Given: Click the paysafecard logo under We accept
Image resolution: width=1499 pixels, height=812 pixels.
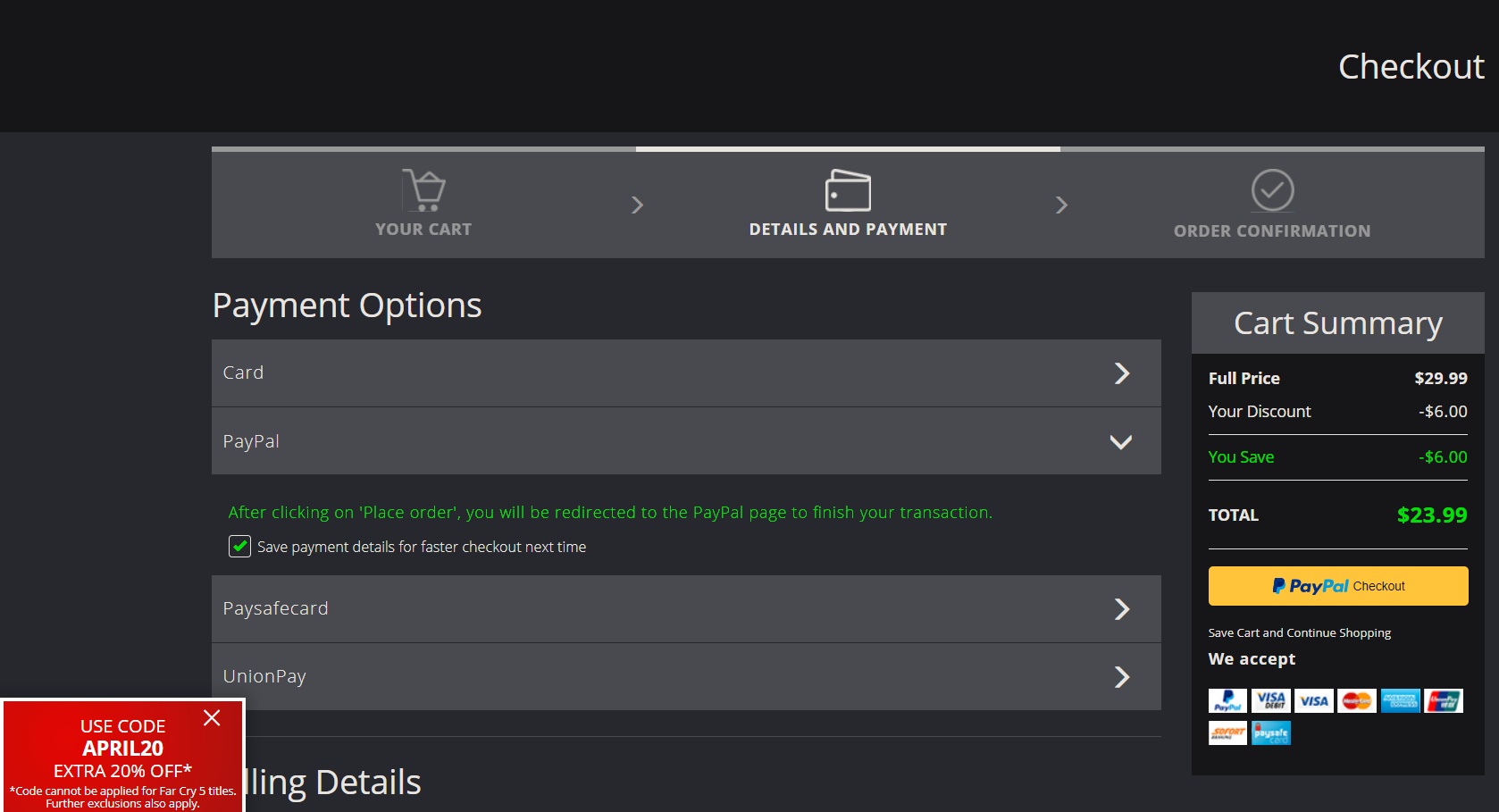Looking at the screenshot, I should point(1270,733).
